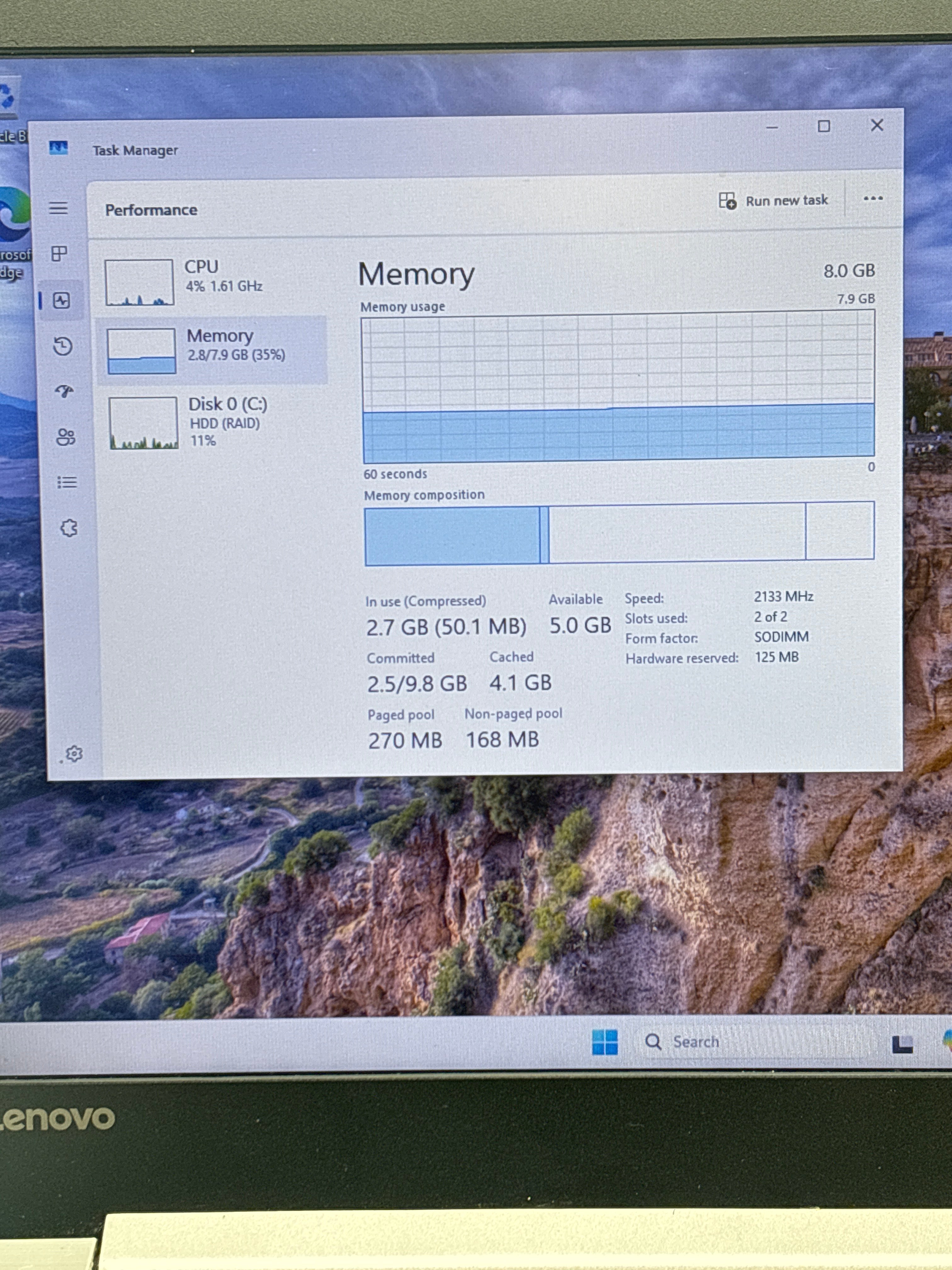Go to the Processes page icon

(59, 253)
